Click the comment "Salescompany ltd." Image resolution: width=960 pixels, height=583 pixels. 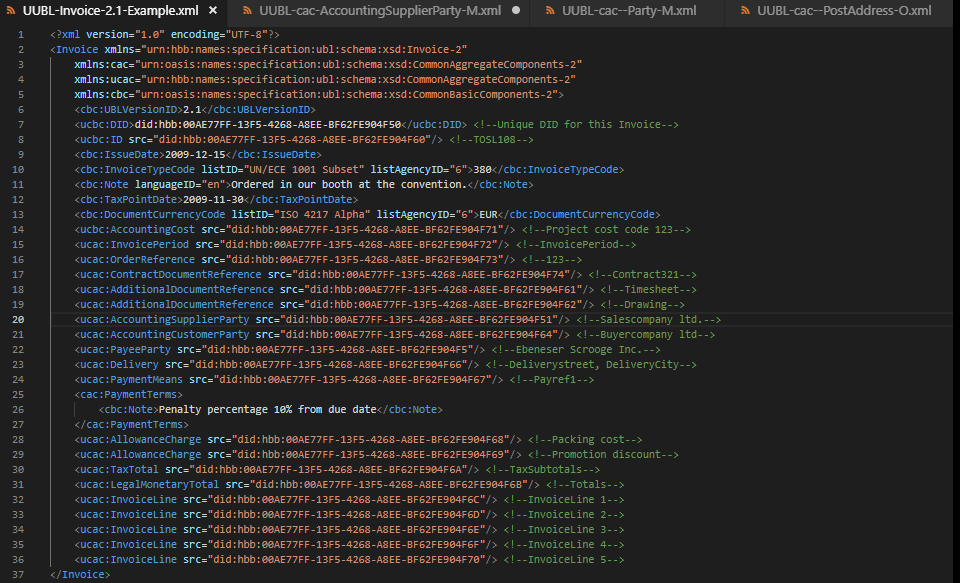tap(648, 320)
